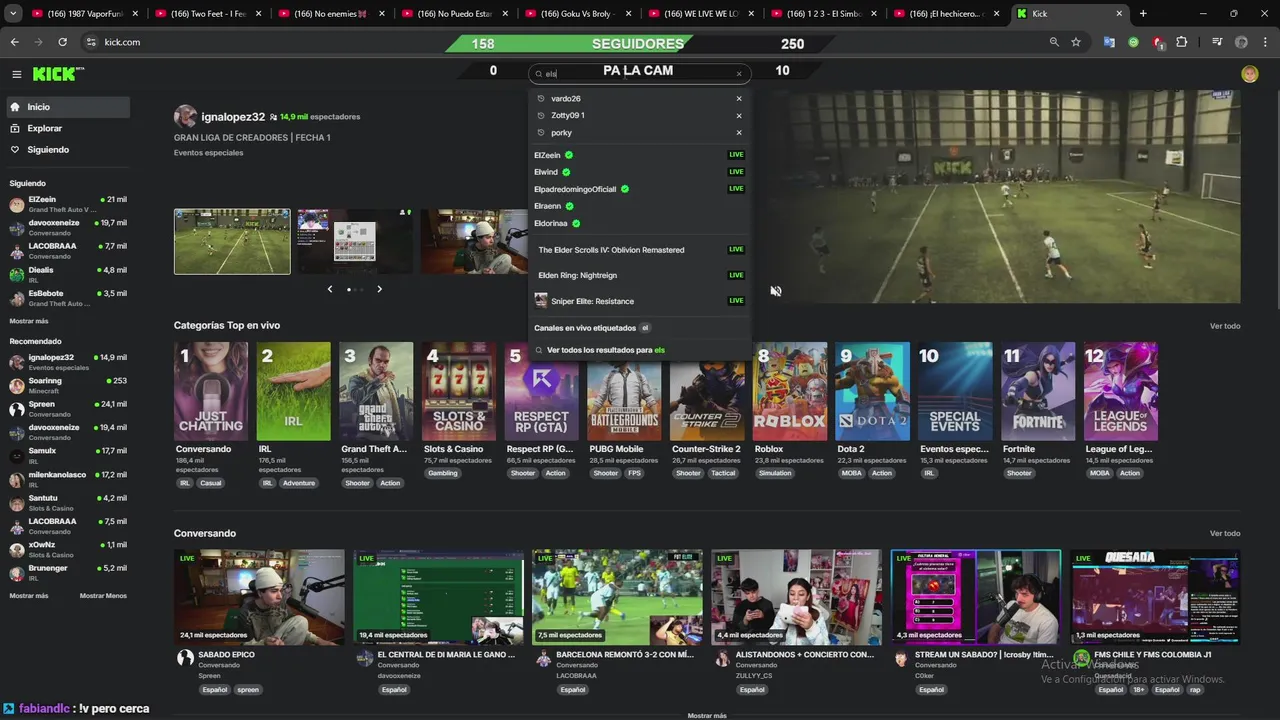Open the League of Legends category card
Image resolution: width=1280 pixels, height=720 pixels.
[1120, 391]
